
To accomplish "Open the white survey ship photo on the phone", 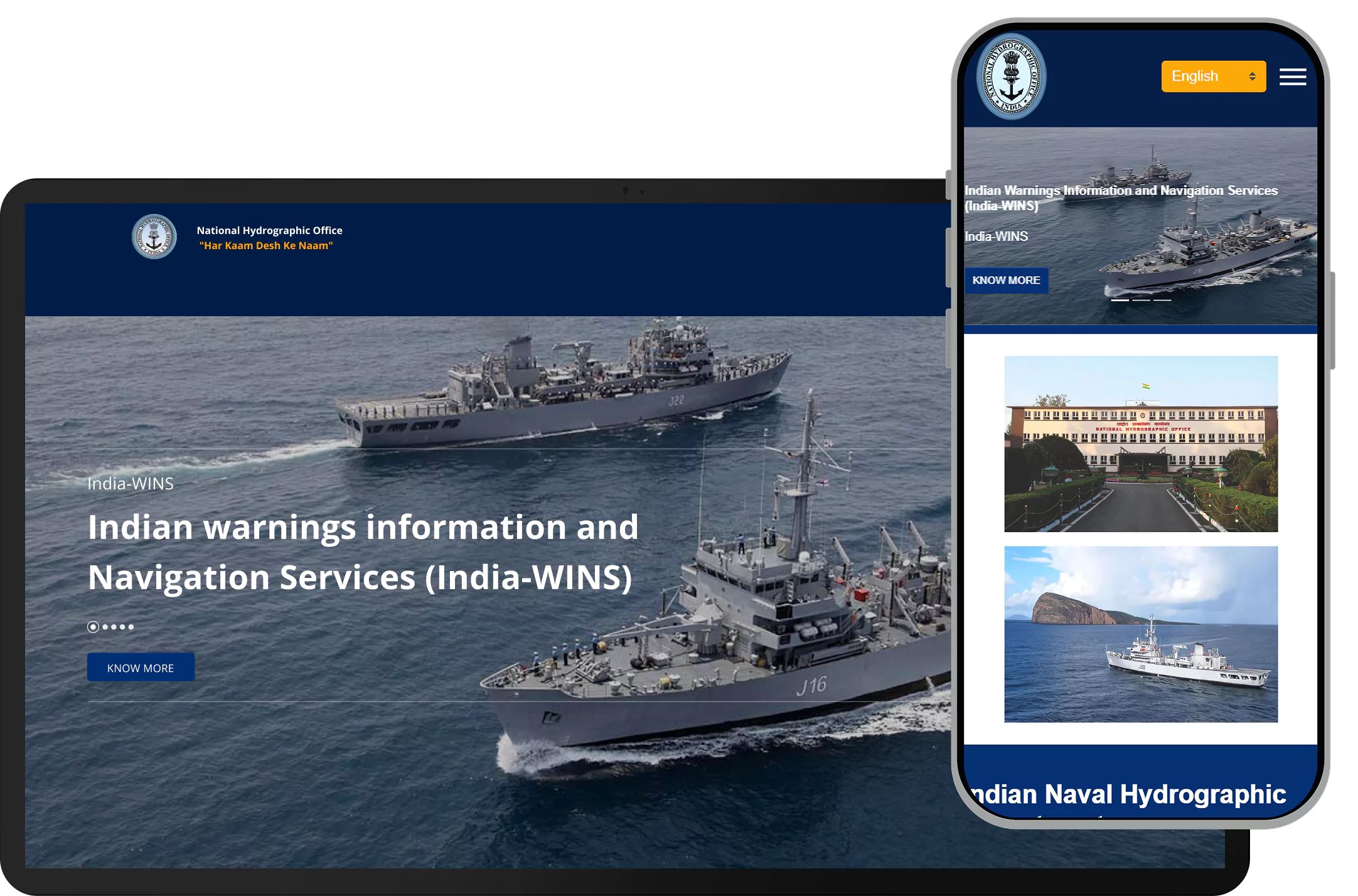I will [1141, 634].
